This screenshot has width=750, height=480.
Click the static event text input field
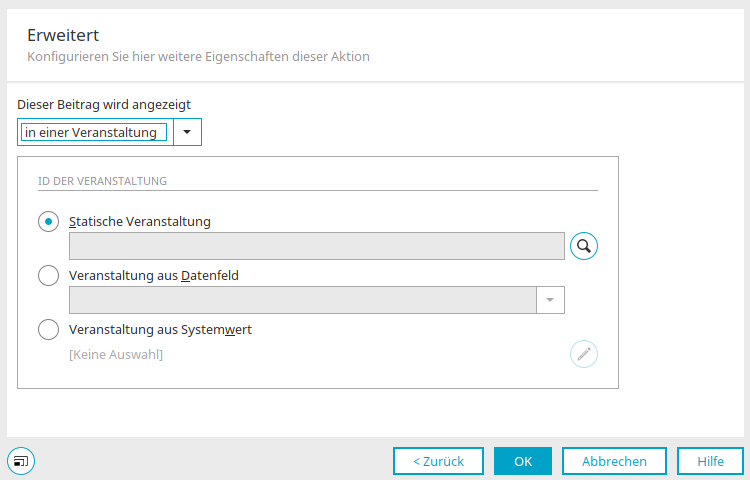point(317,246)
